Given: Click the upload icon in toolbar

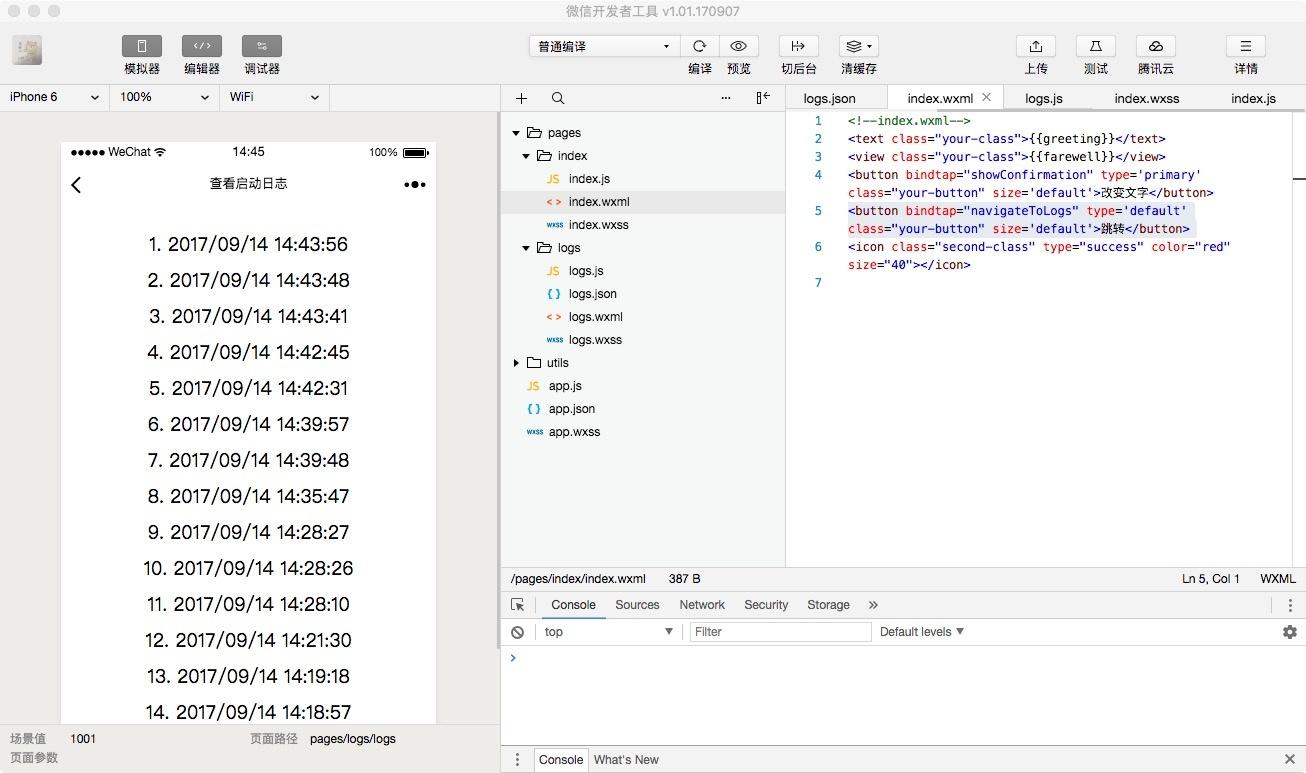Looking at the screenshot, I should click(x=1036, y=46).
